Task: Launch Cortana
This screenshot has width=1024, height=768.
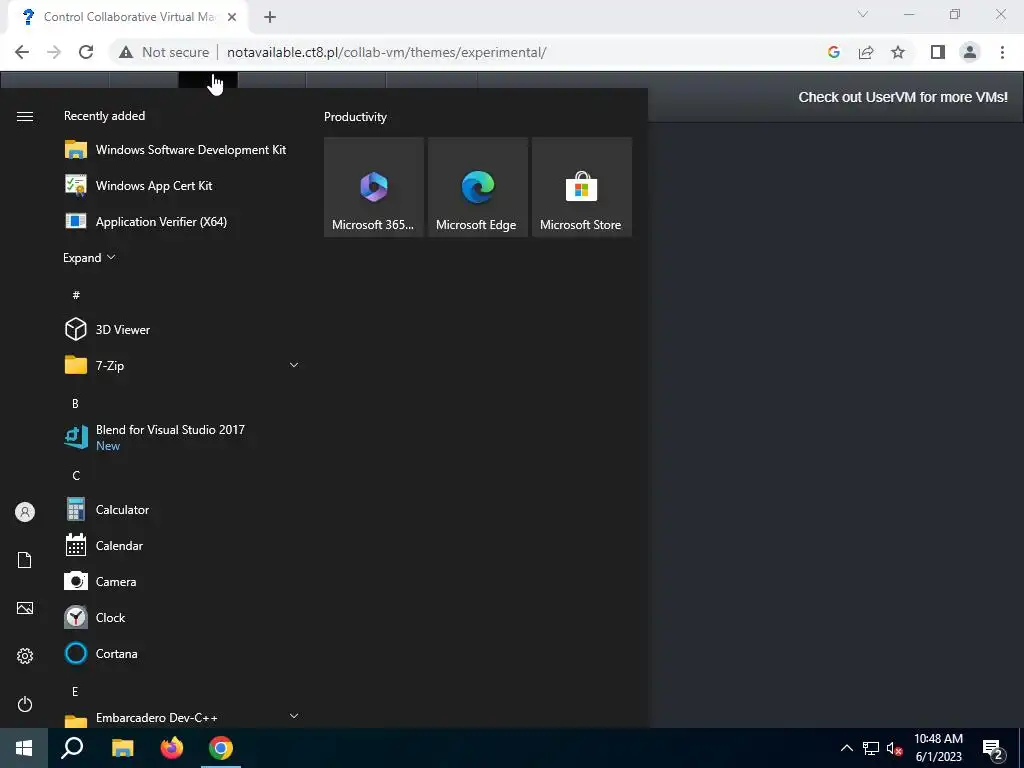Action: [182, 653]
